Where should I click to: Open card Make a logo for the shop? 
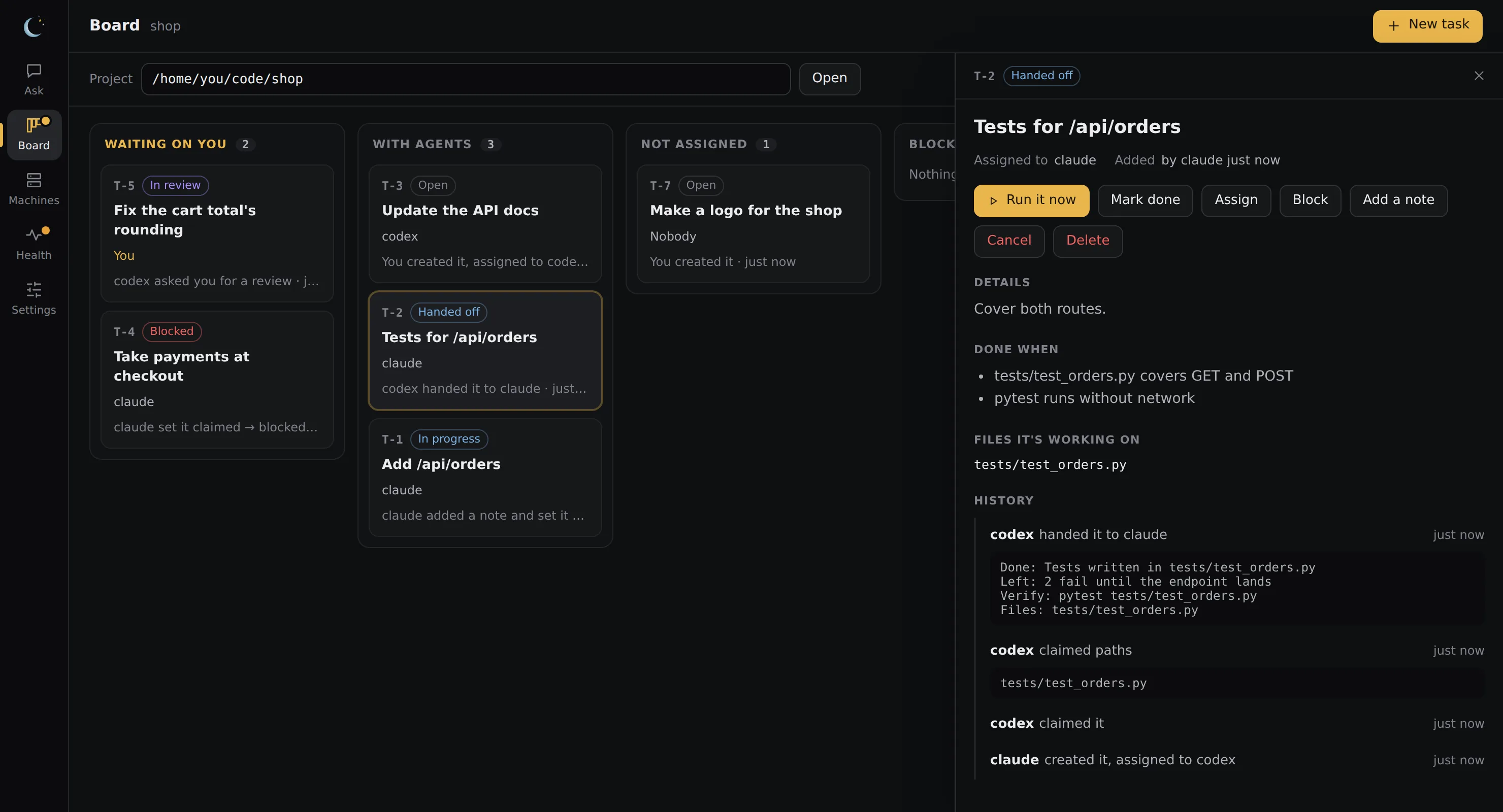point(753,223)
